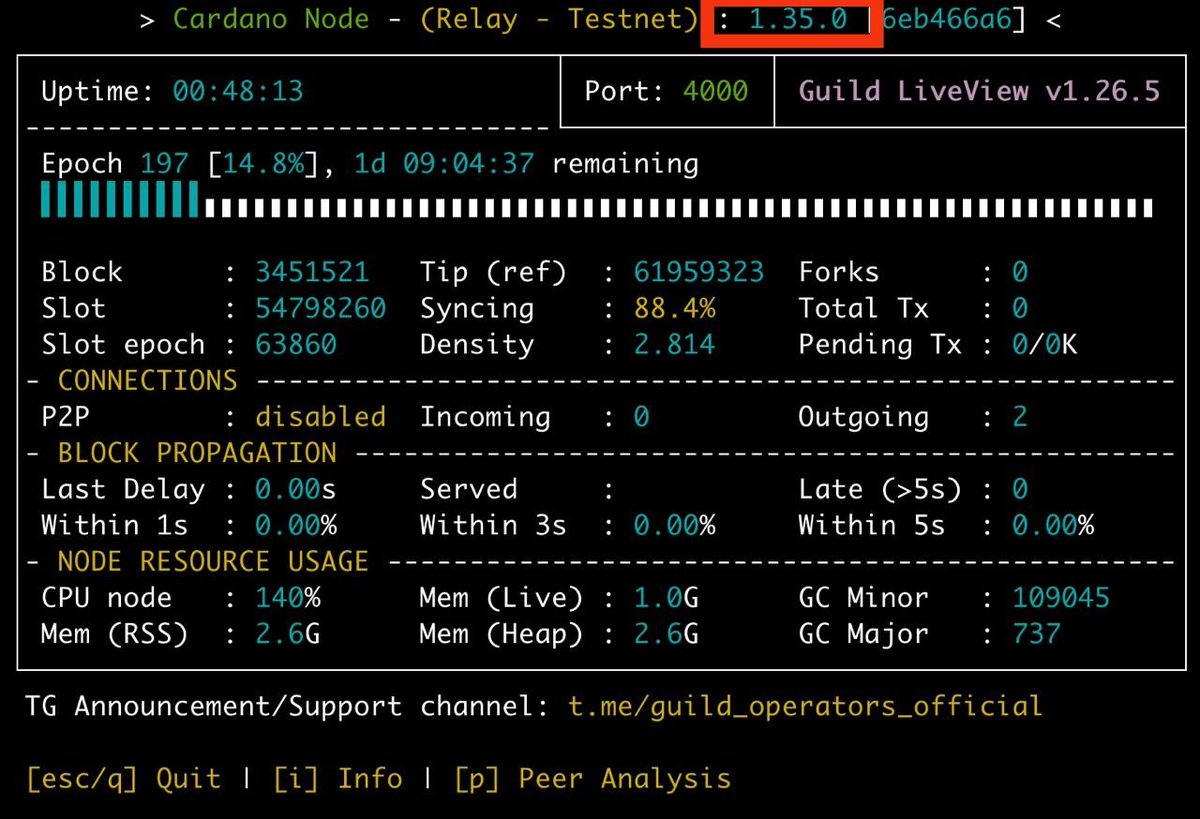Open the [p] Peer Analysis option
This screenshot has width=1200, height=819.
click(x=592, y=779)
